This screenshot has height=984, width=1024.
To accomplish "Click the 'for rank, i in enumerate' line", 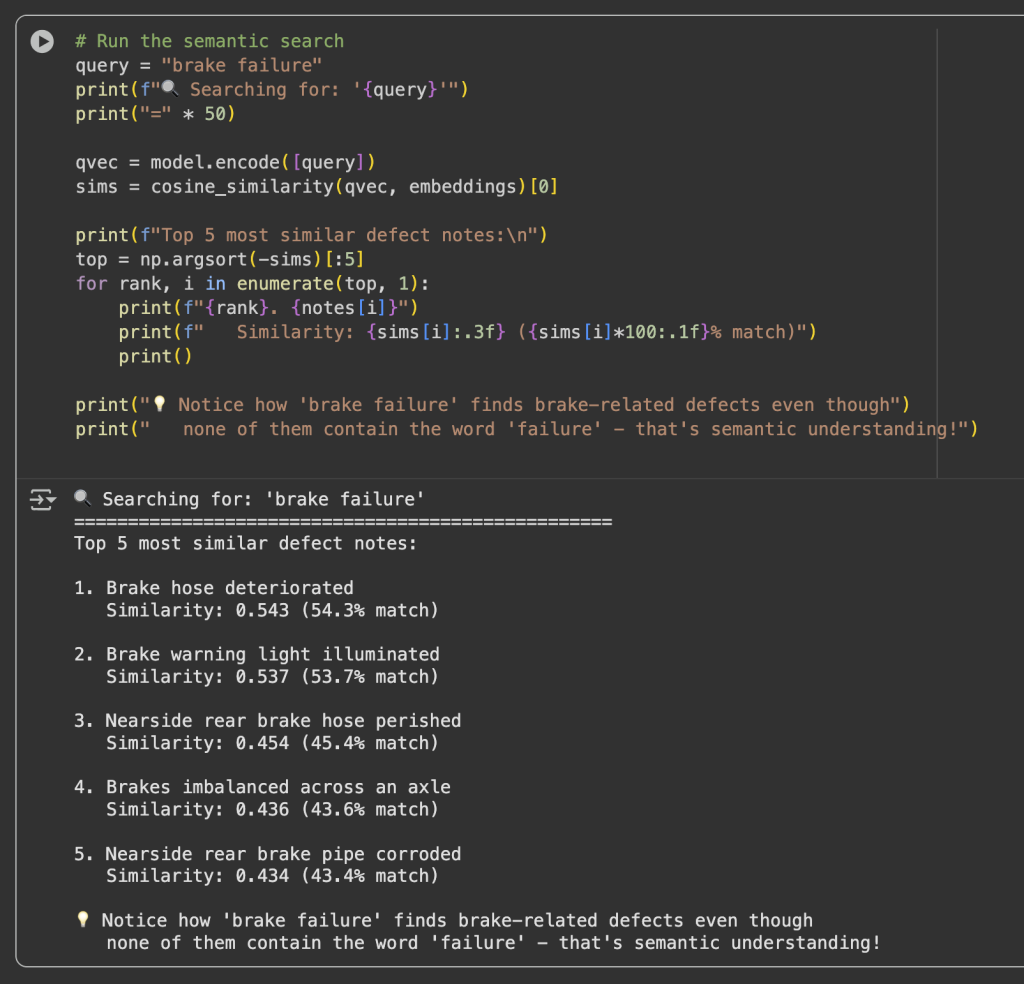I will click(252, 283).
